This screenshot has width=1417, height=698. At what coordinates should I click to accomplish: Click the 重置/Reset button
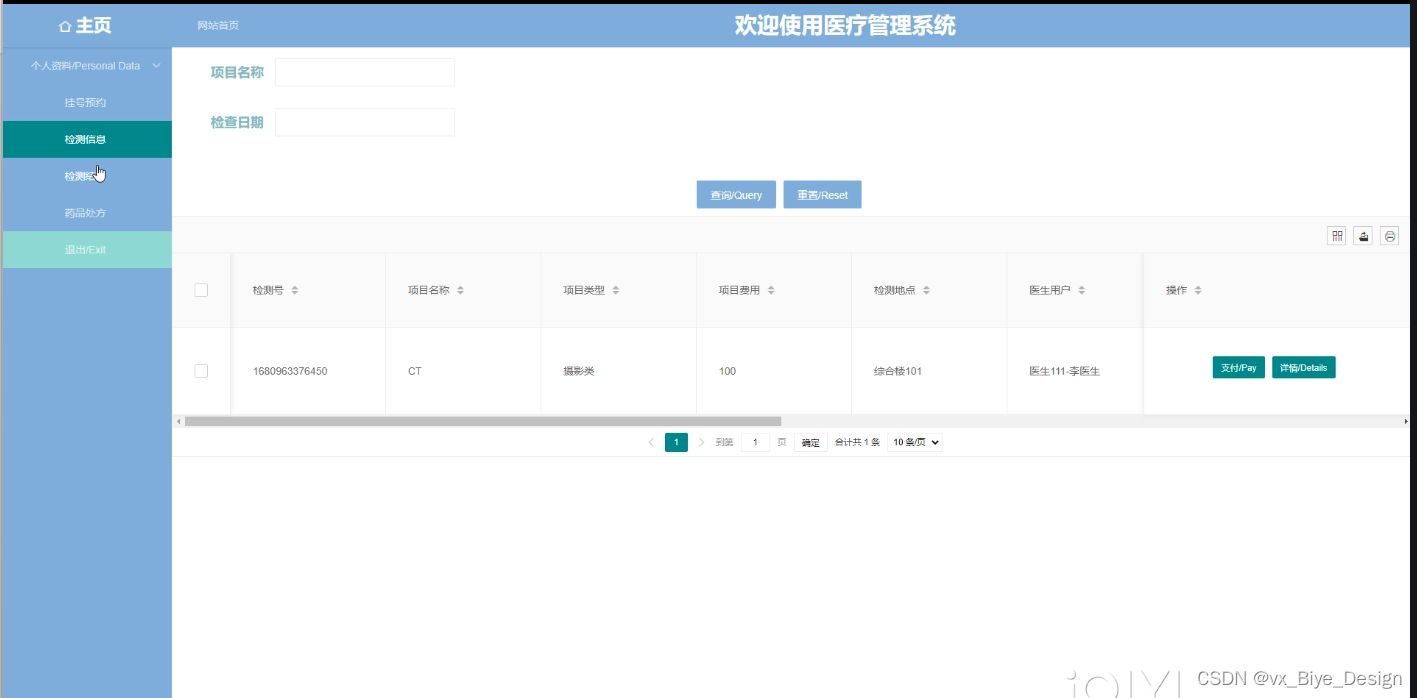[x=822, y=195]
